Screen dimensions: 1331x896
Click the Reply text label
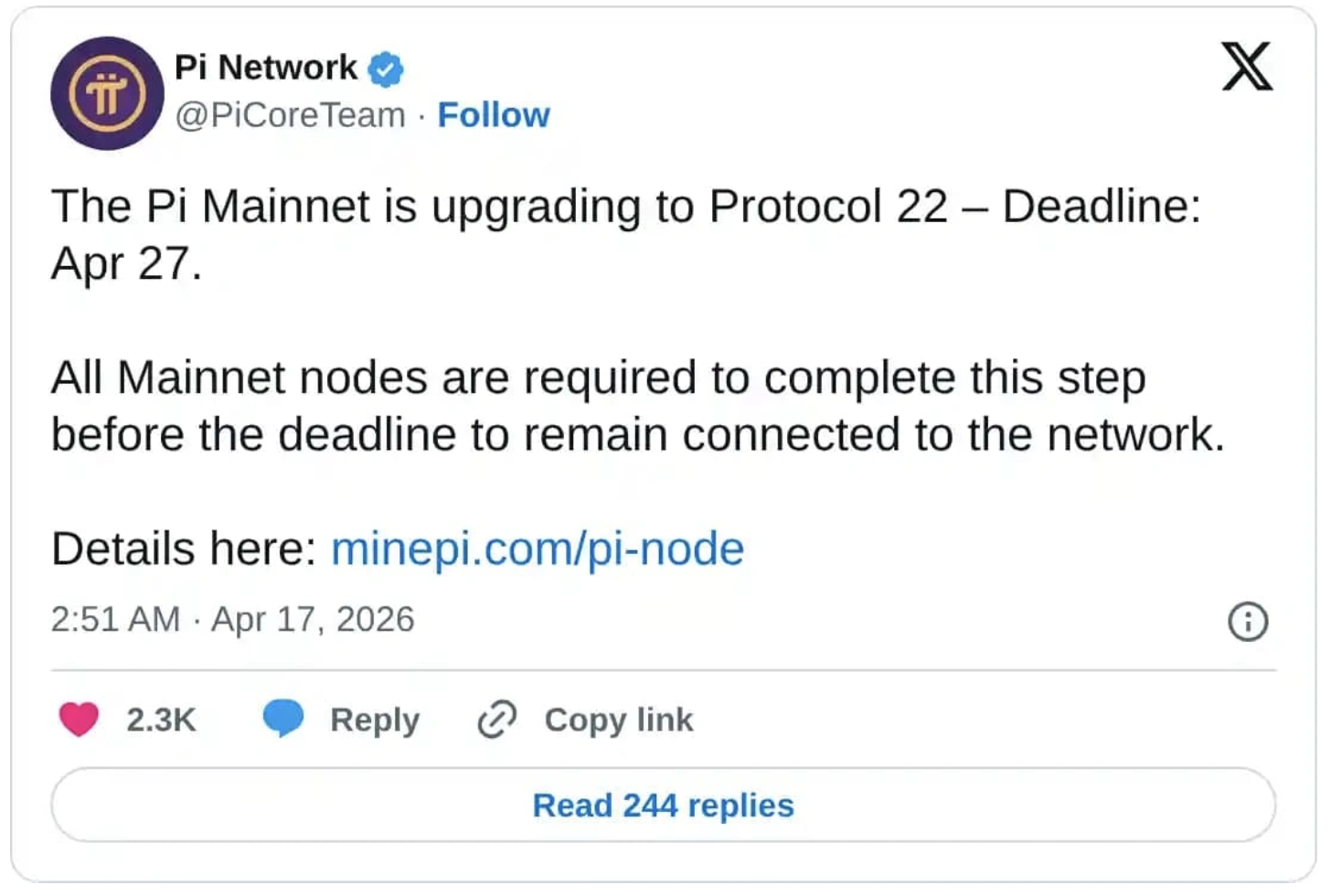click(x=375, y=720)
